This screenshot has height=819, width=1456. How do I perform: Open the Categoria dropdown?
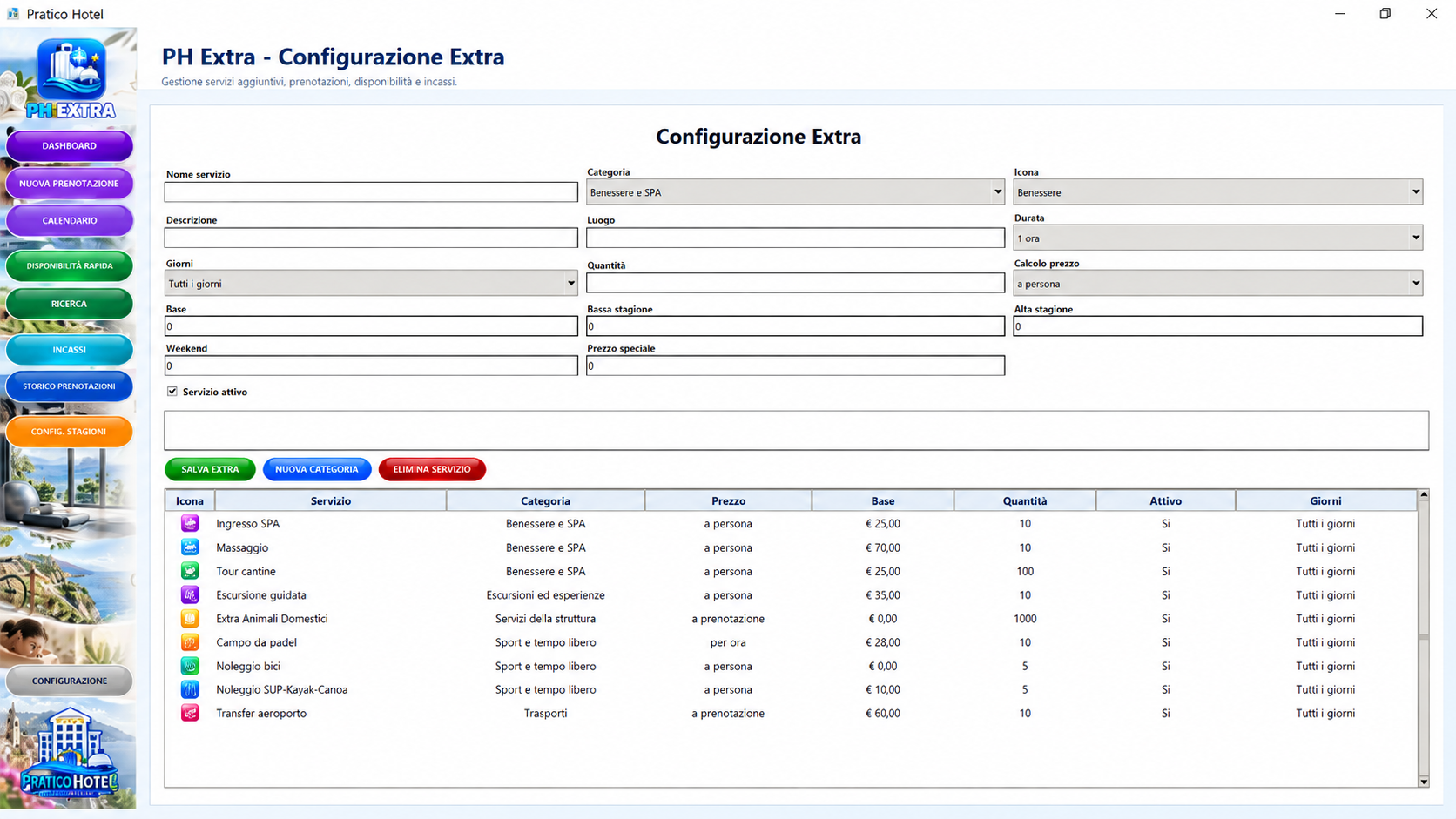[796, 192]
